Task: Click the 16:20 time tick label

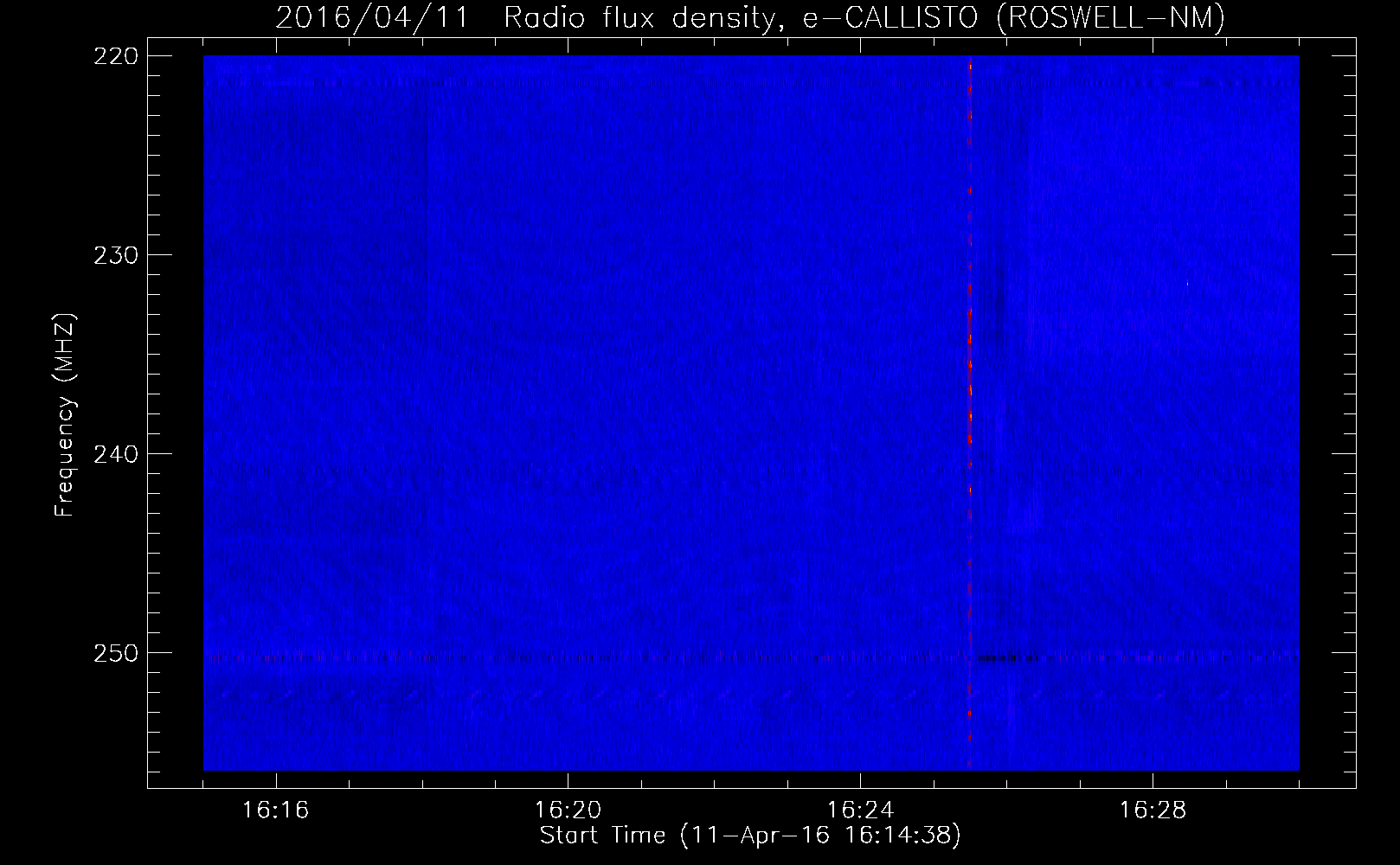Action: pyautogui.click(x=568, y=811)
